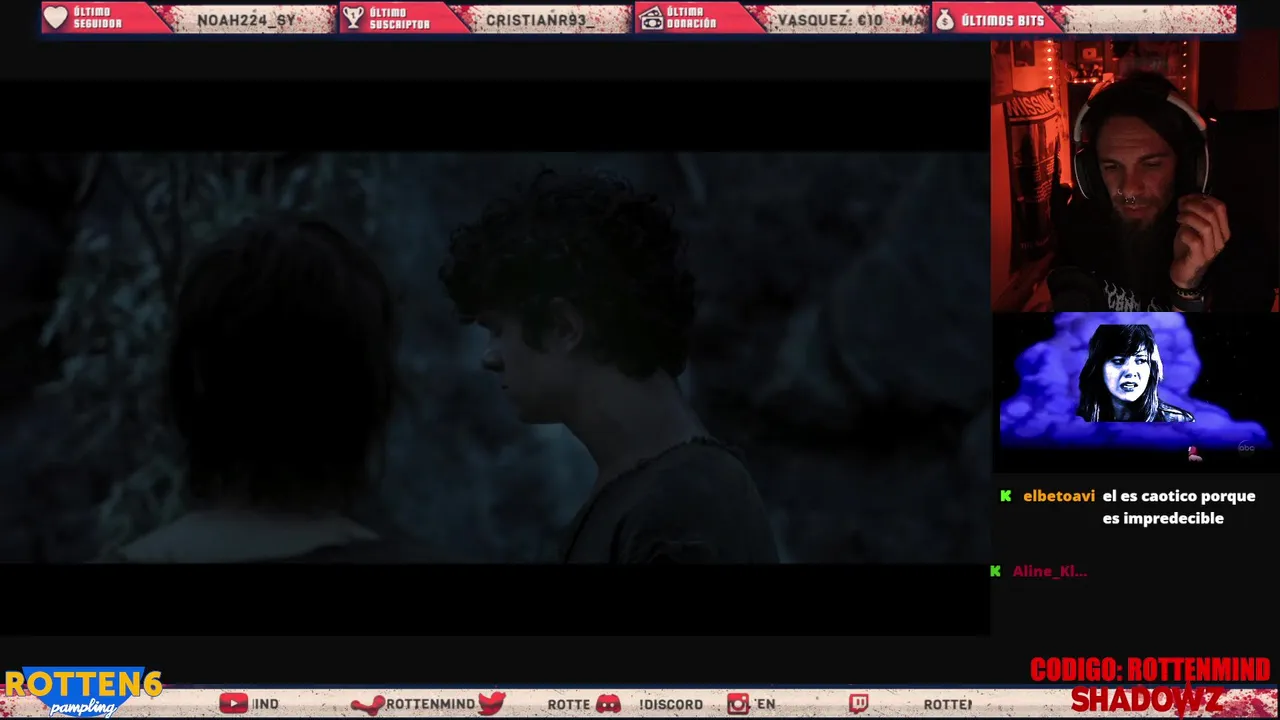The width and height of the screenshot is (1280, 720).
Task: Click the DISCORD label in bottom bar
Action: pyautogui.click(x=671, y=705)
